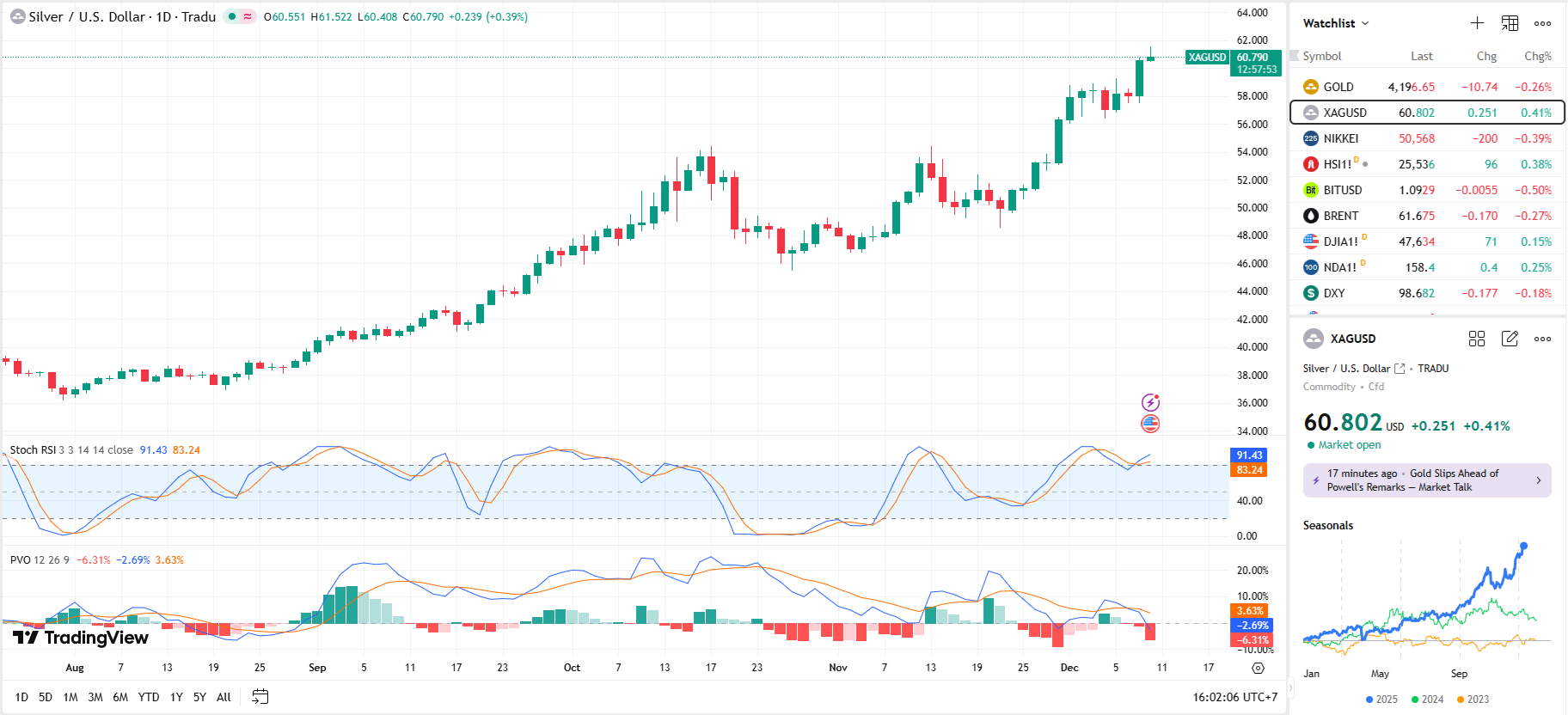Open the note edit icon for XAGUSD
1568x715 pixels.
[x=1510, y=339]
